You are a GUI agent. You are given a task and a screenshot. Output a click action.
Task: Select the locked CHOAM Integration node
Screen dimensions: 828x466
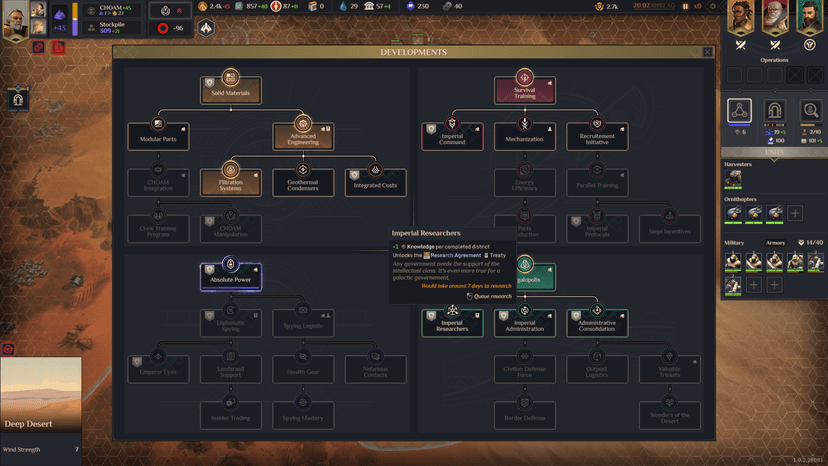(158, 183)
